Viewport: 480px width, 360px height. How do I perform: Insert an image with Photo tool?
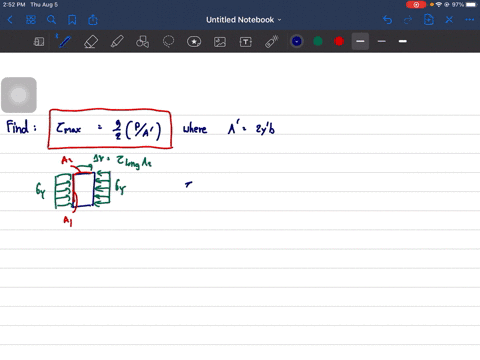[x=220, y=42]
